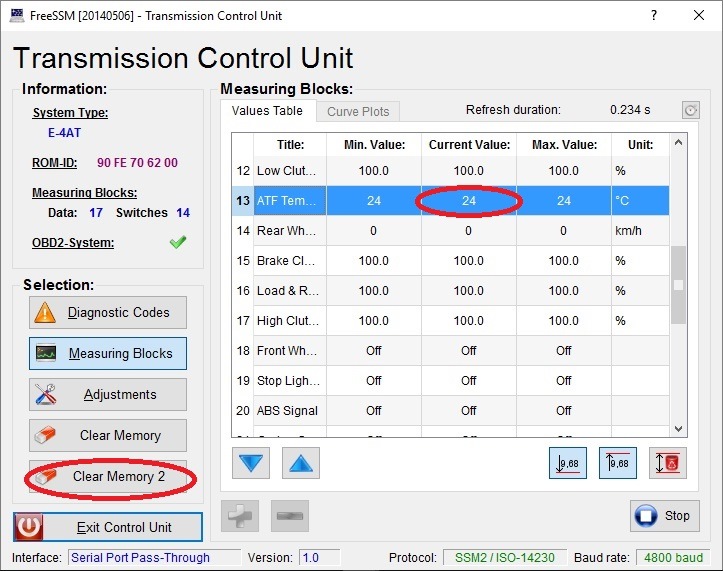Click the Unit column header
This screenshot has width=723, height=571.
640,145
